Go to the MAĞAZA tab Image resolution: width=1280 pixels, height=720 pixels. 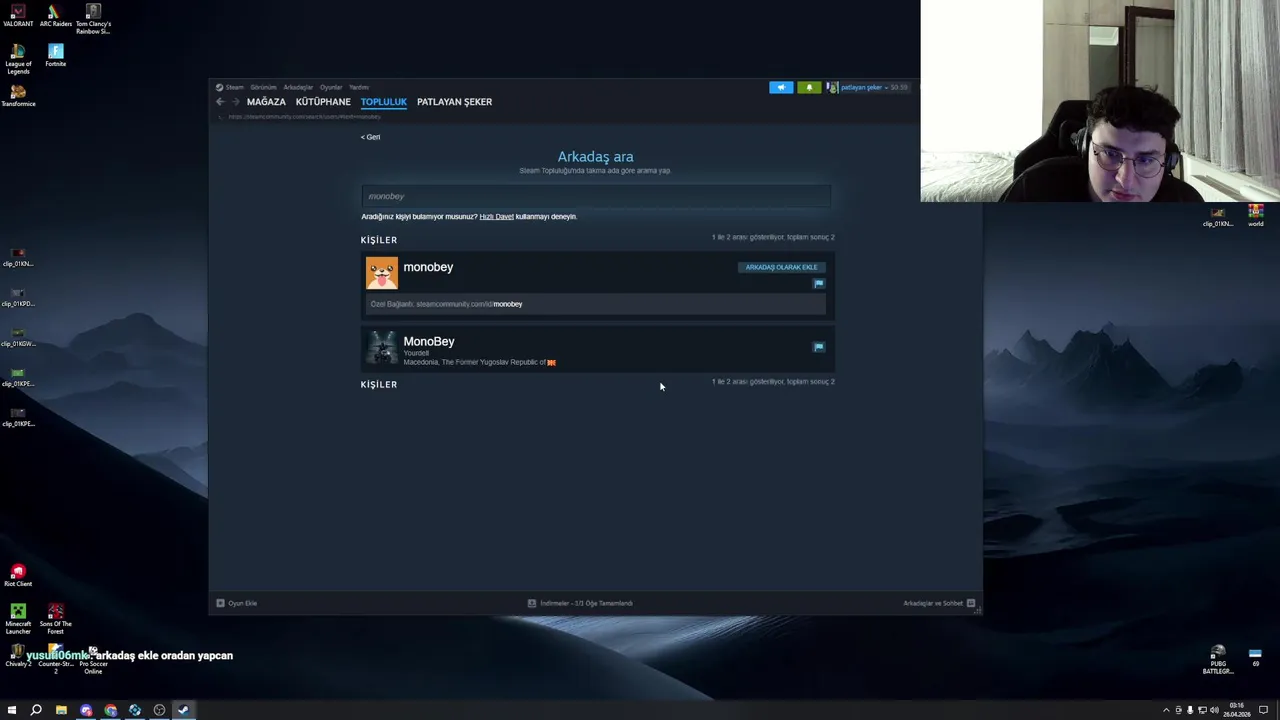pos(266,102)
